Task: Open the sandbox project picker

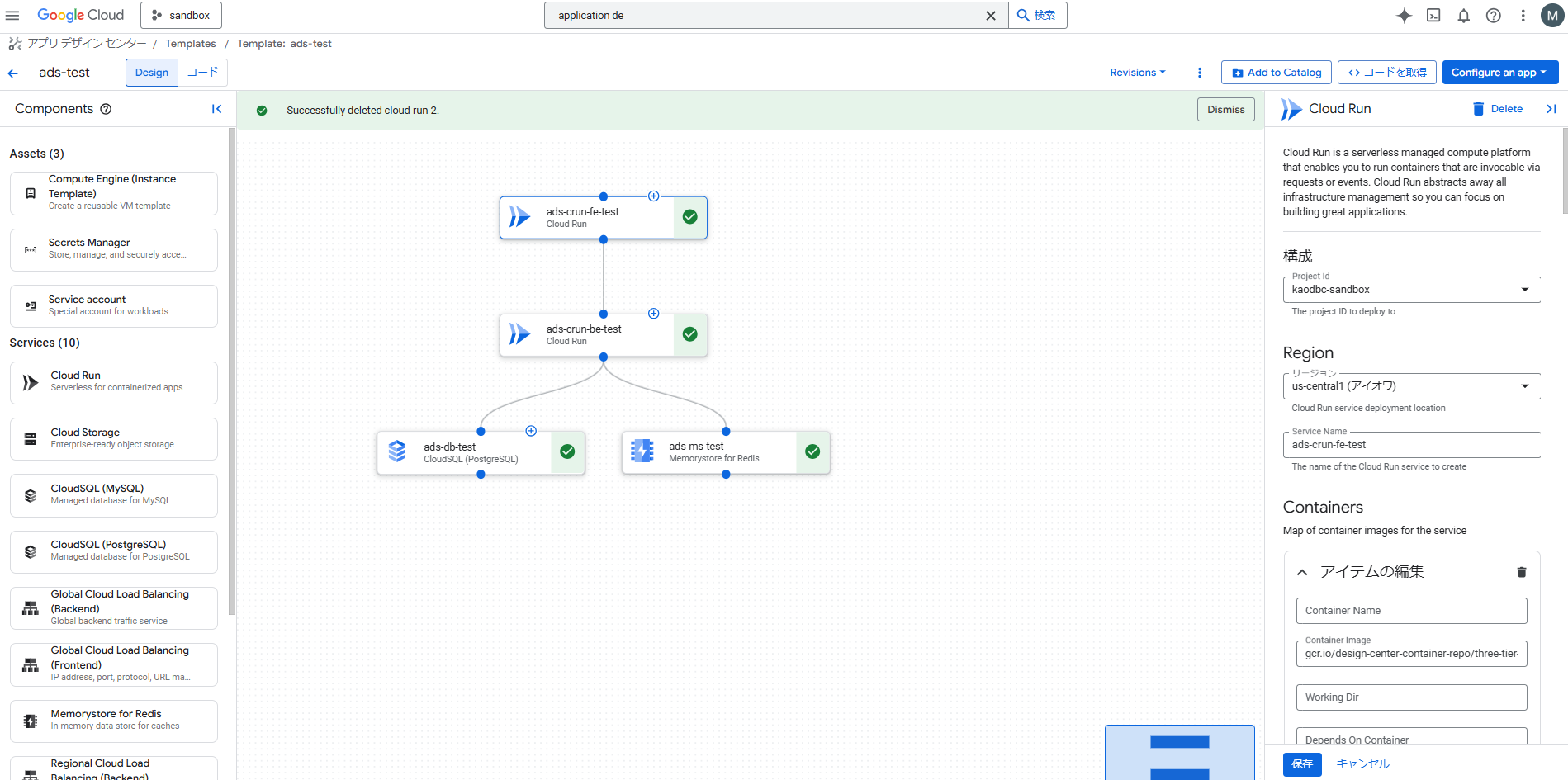Action: (x=181, y=16)
